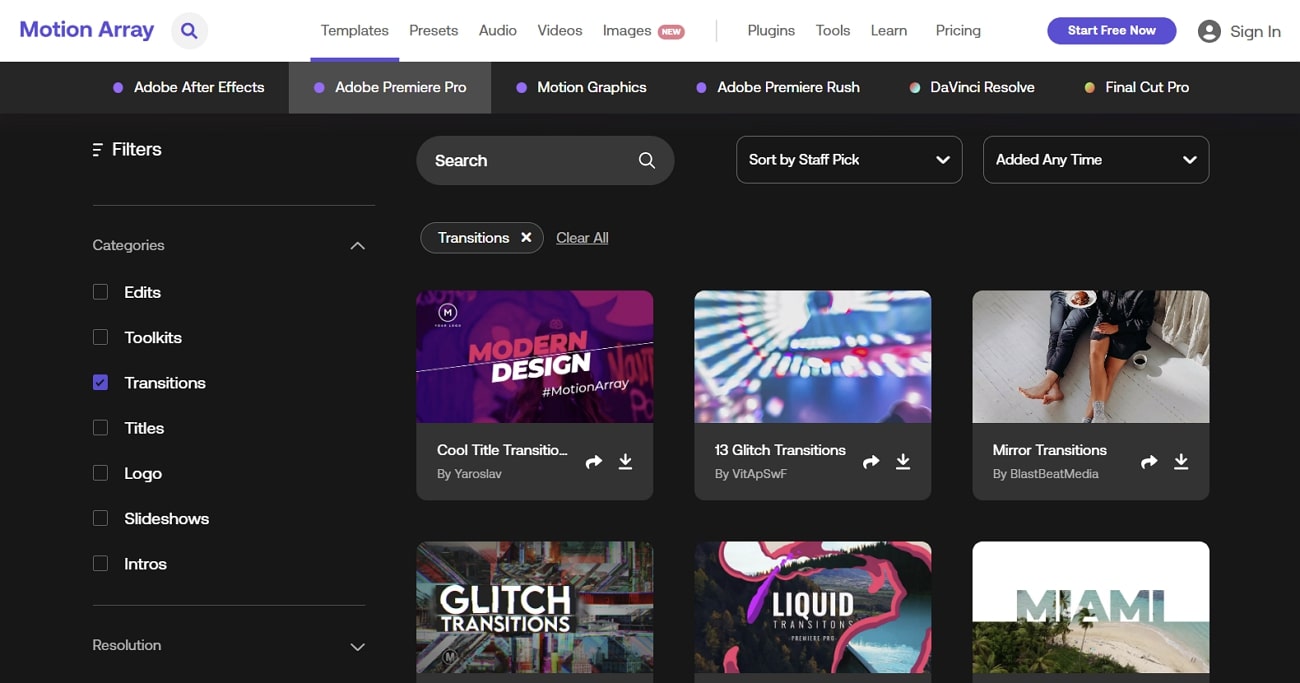Click the share arrow on Cool Title Transitions card
This screenshot has width=1300, height=683.
[x=594, y=462]
